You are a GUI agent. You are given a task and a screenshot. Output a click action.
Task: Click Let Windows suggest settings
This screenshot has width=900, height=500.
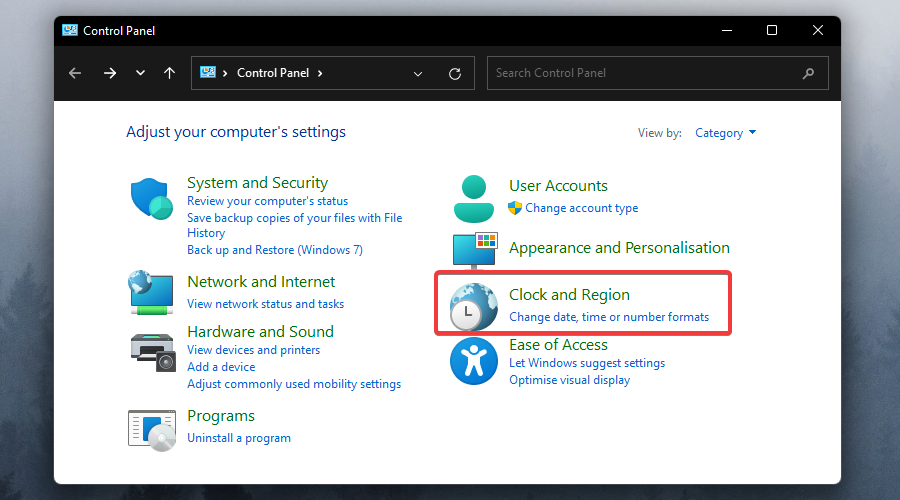[587, 363]
